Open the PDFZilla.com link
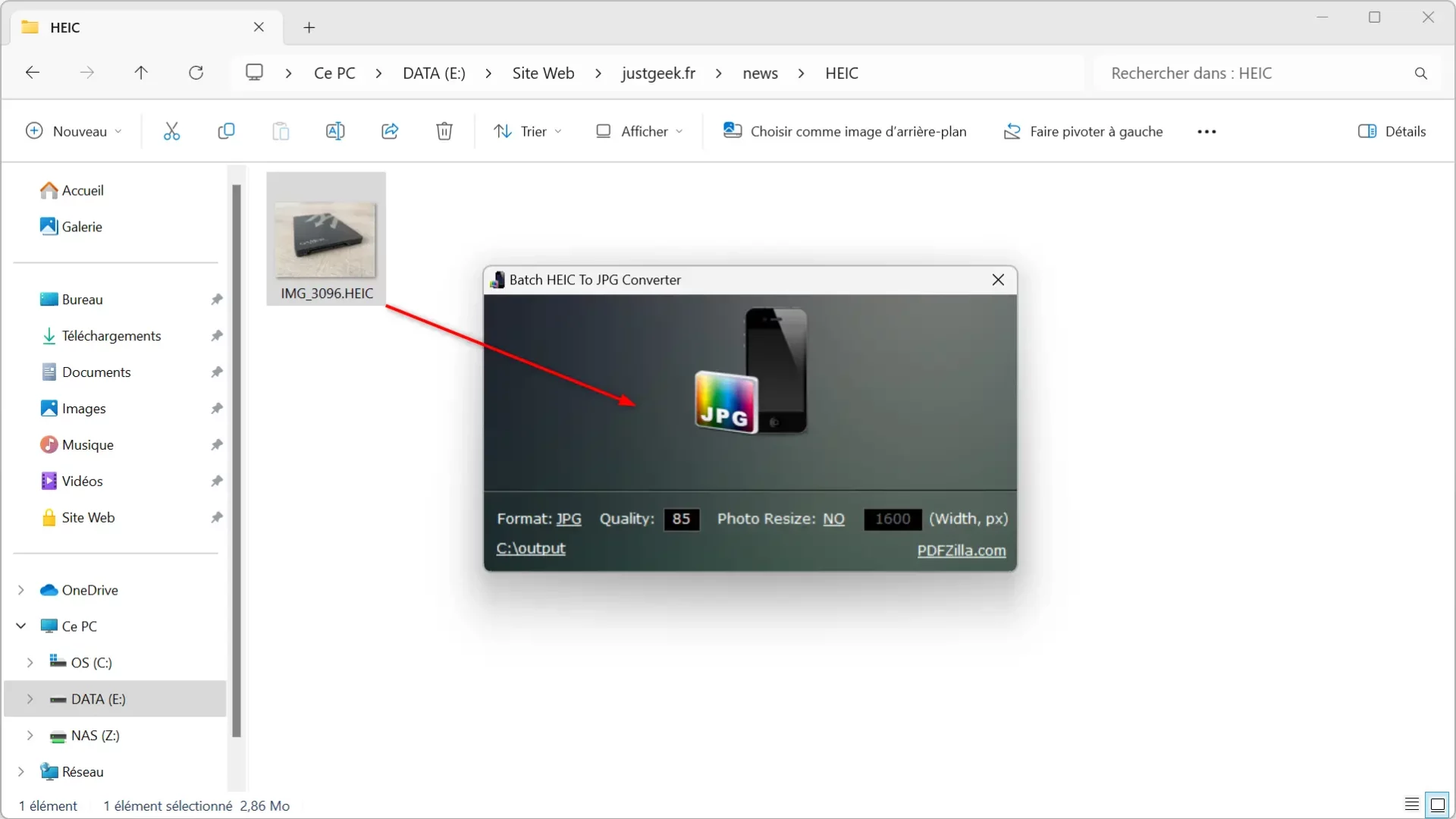The width and height of the screenshot is (1456, 819). (962, 551)
